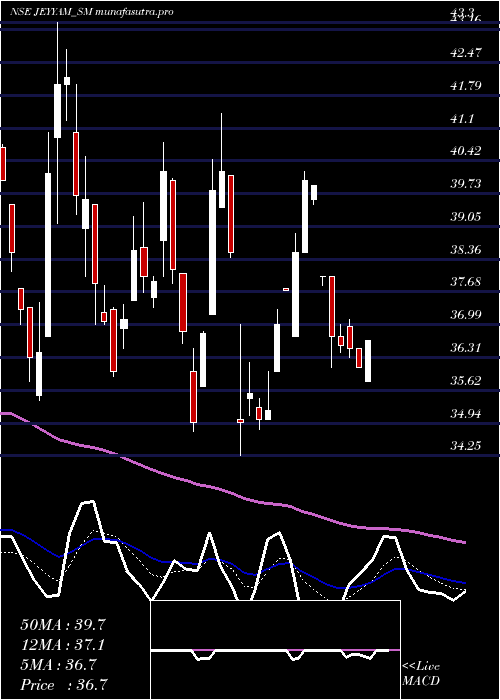Select the 41.1 price axis label
The height and width of the screenshot is (700, 500).
pos(463,118)
